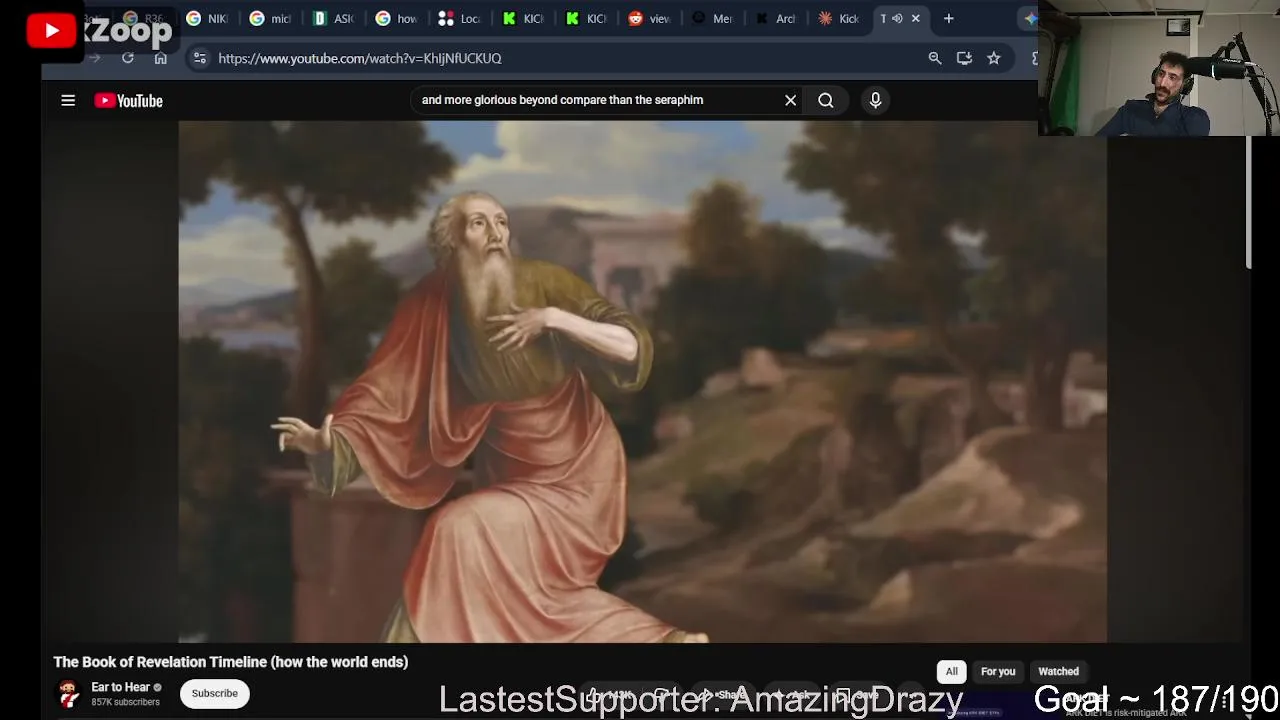Mute the active tab via speaker icon

pyautogui.click(x=897, y=18)
